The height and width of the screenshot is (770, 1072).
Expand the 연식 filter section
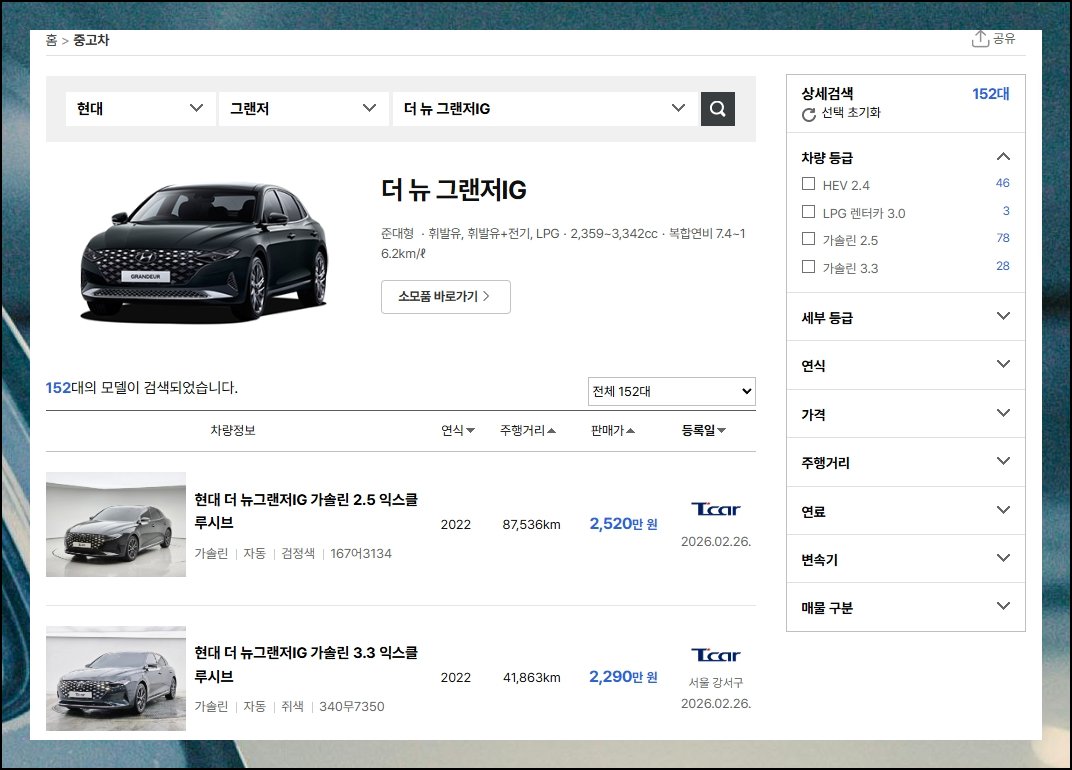(905, 365)
